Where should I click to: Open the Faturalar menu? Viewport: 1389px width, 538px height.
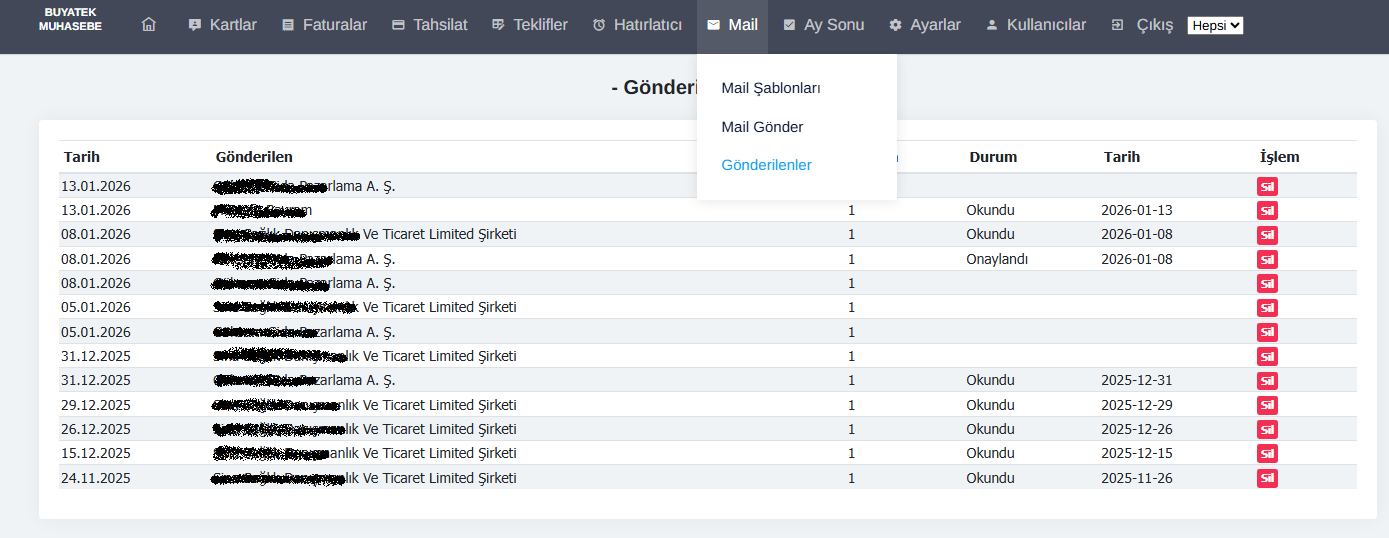[x=324, y=25]
